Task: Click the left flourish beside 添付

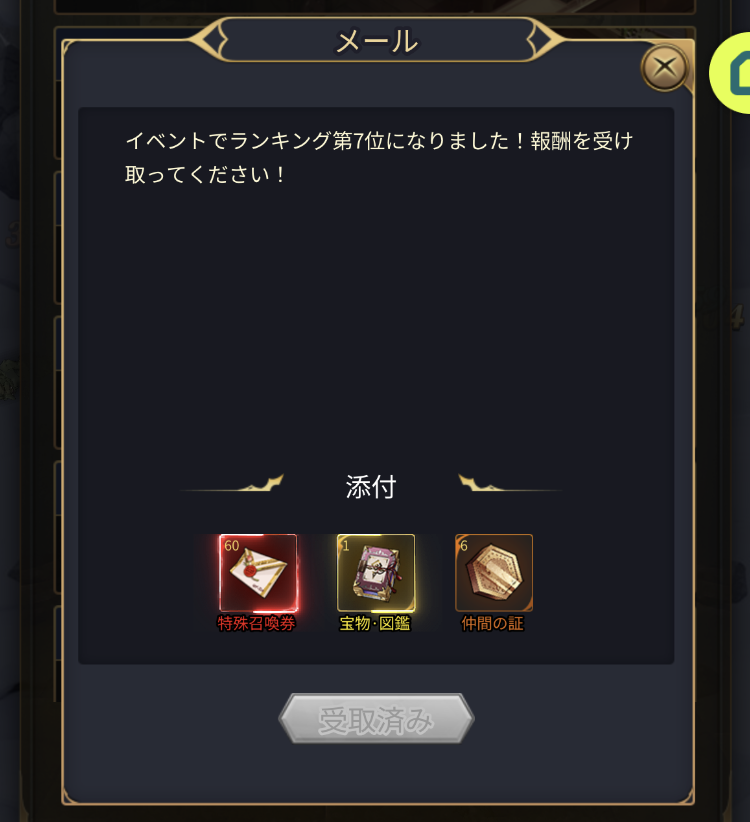Action: coord(233,484)
